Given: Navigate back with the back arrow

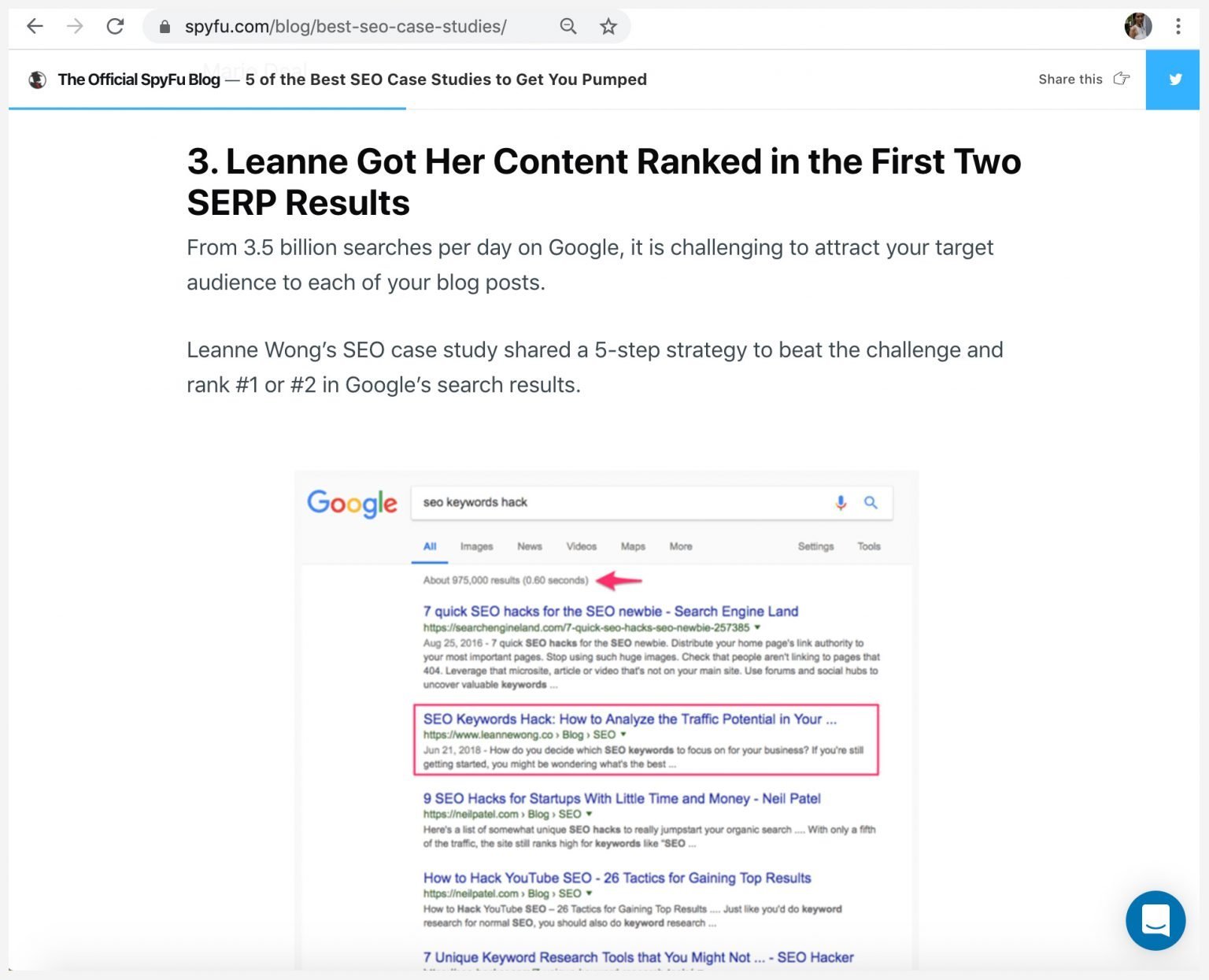Looking at the screenshot, I should coord(35,26).
